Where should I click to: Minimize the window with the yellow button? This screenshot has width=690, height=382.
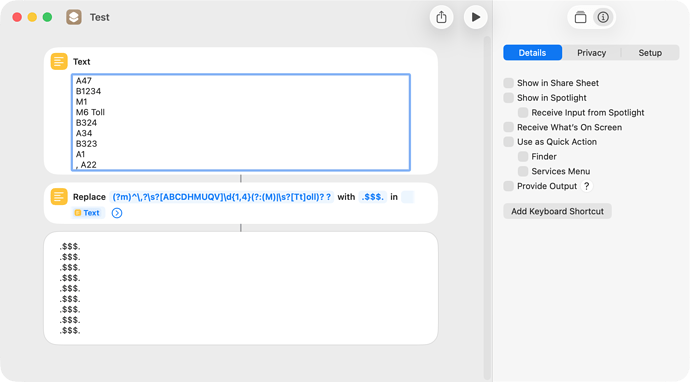click(32, 17)
